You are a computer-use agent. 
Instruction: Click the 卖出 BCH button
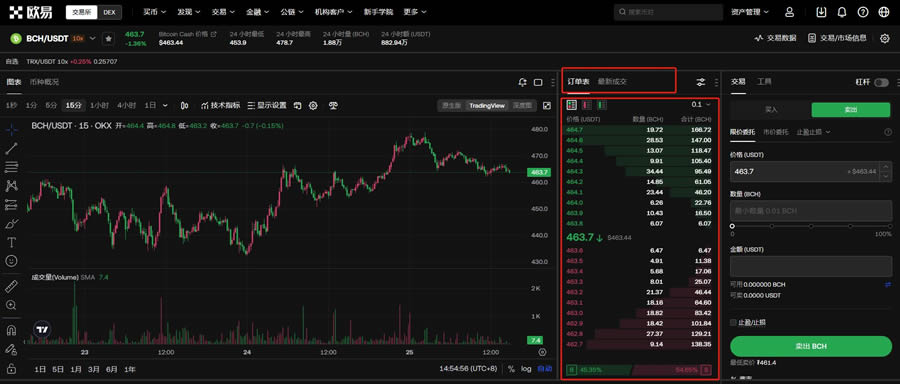[x=810, y=347]
